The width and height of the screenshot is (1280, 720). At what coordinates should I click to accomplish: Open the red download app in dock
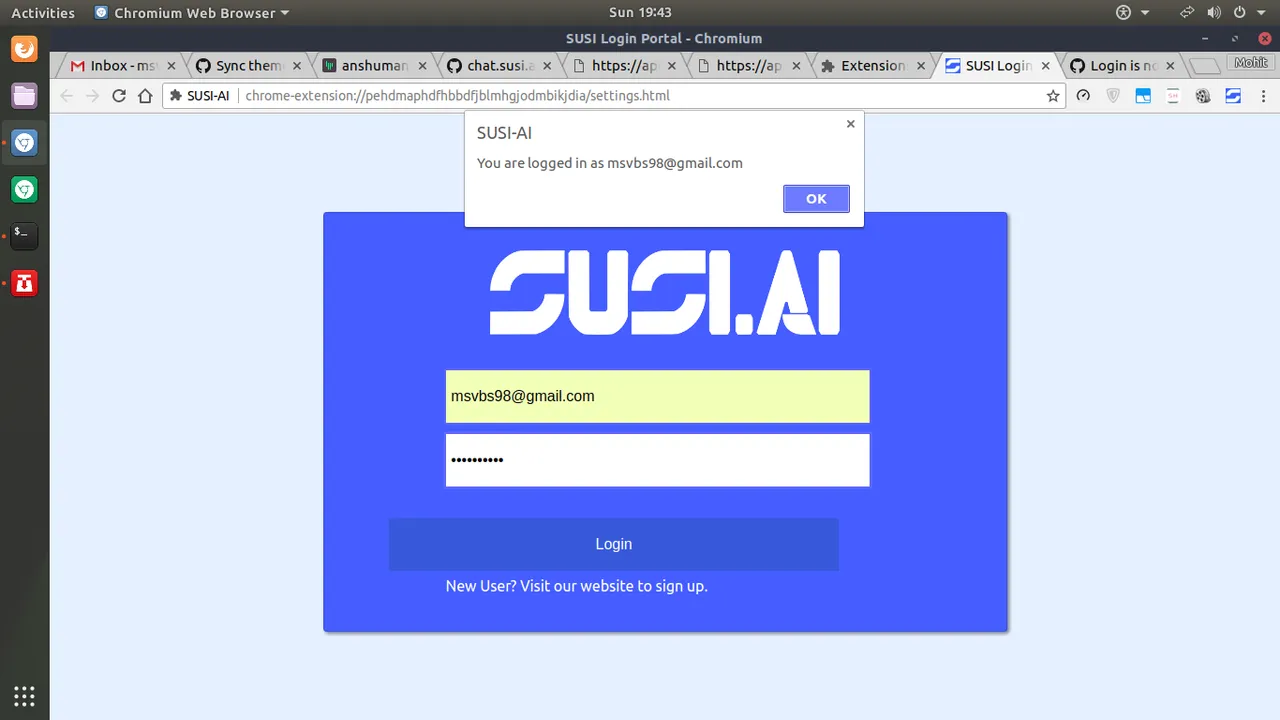(24, 284)
